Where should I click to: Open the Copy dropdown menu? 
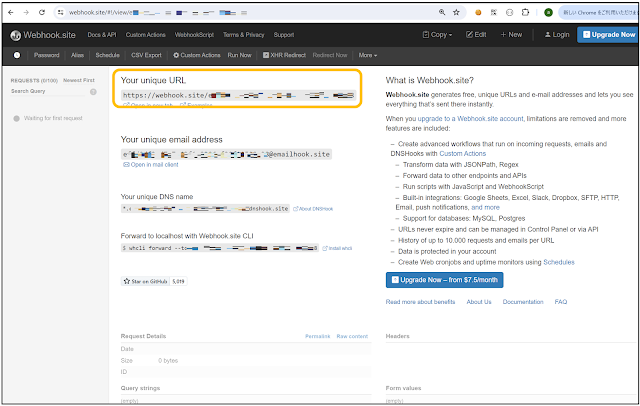438,35
